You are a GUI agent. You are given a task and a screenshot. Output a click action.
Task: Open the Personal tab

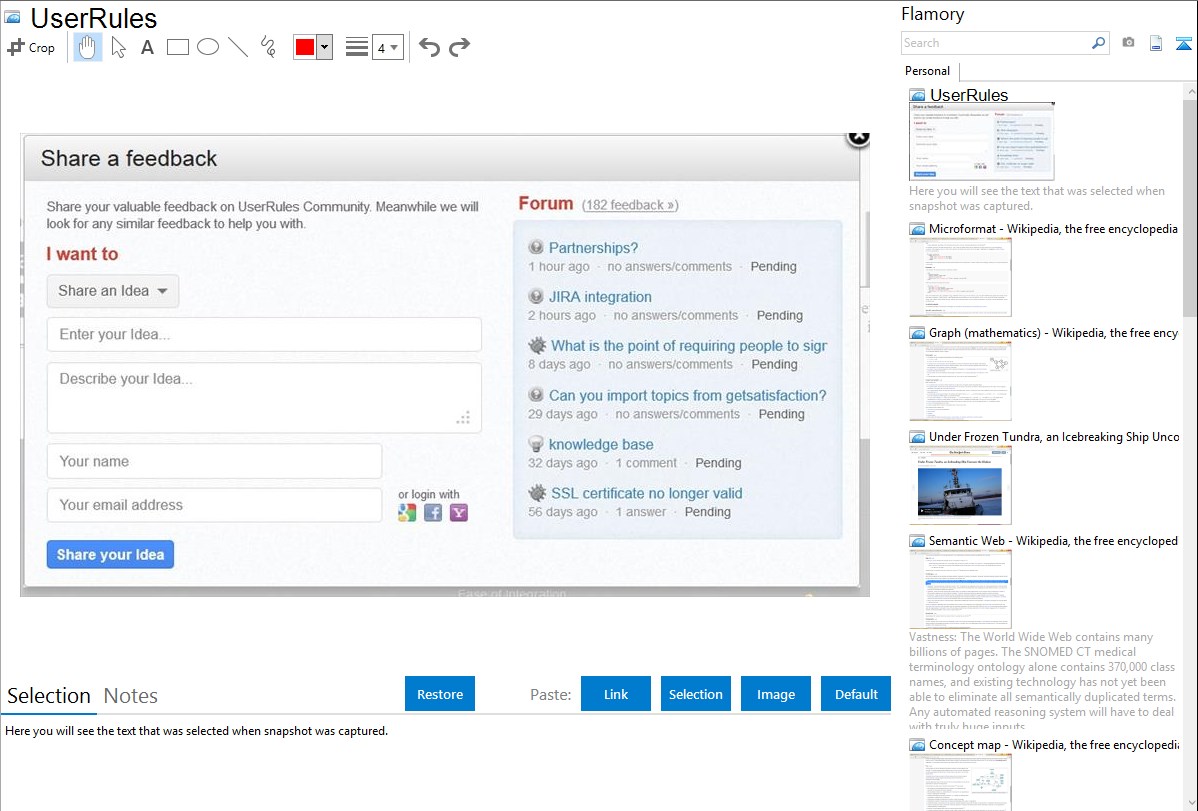point(927,71)
